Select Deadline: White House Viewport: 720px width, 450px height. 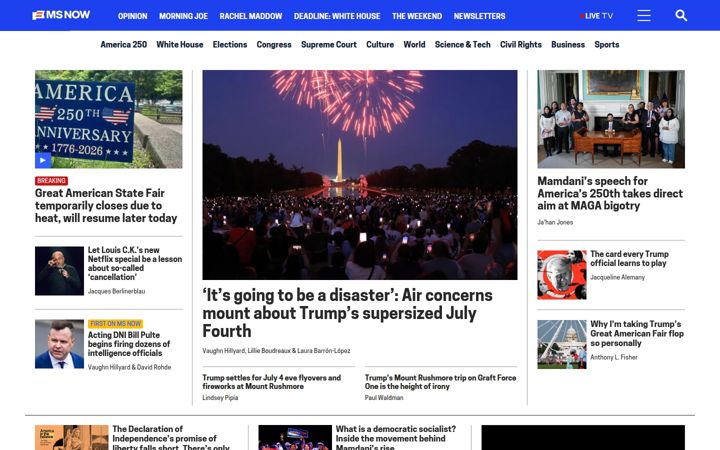point(337,16)
